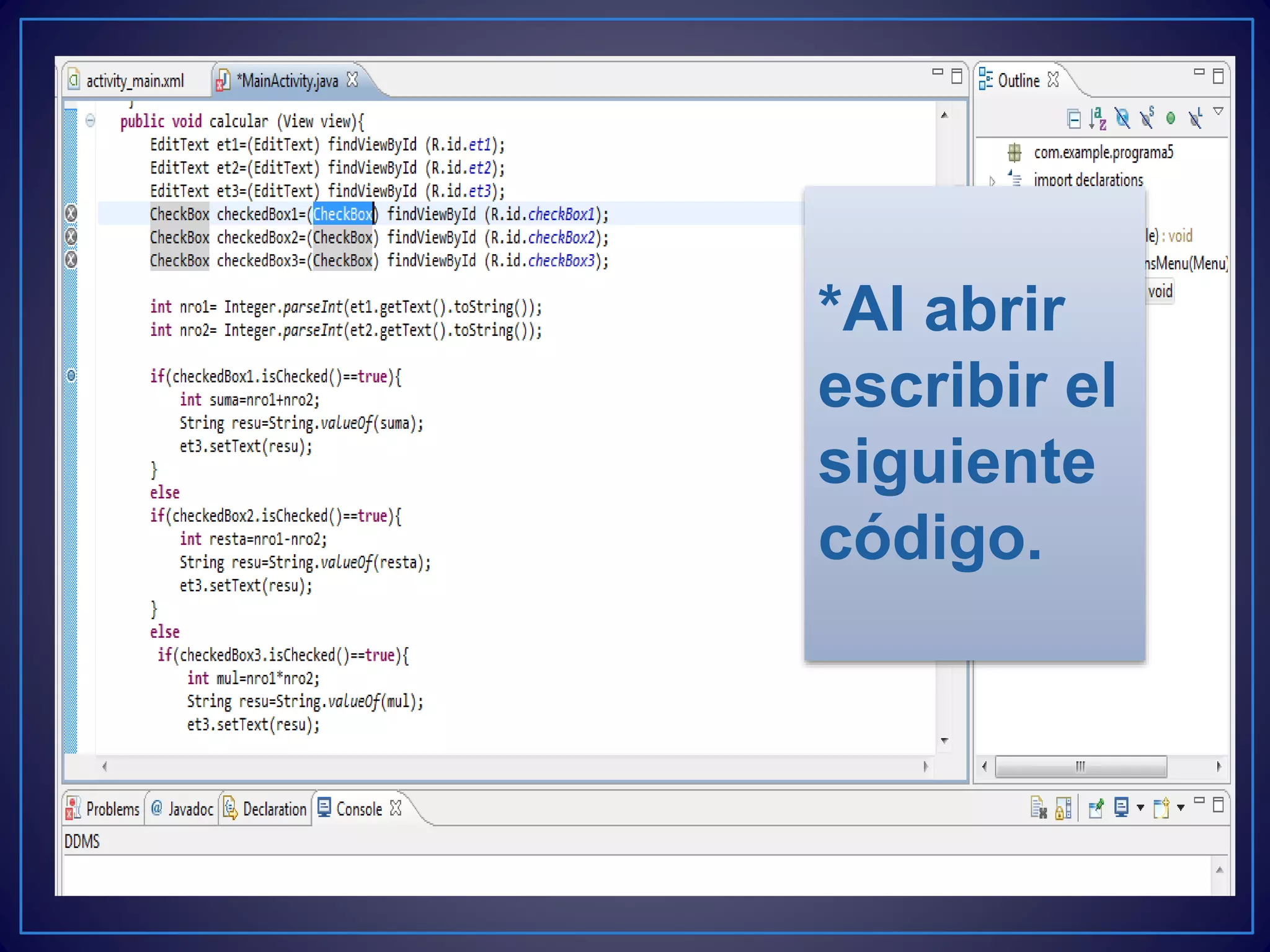Click error marker on checkedBox3 line

tap(71, 260)
